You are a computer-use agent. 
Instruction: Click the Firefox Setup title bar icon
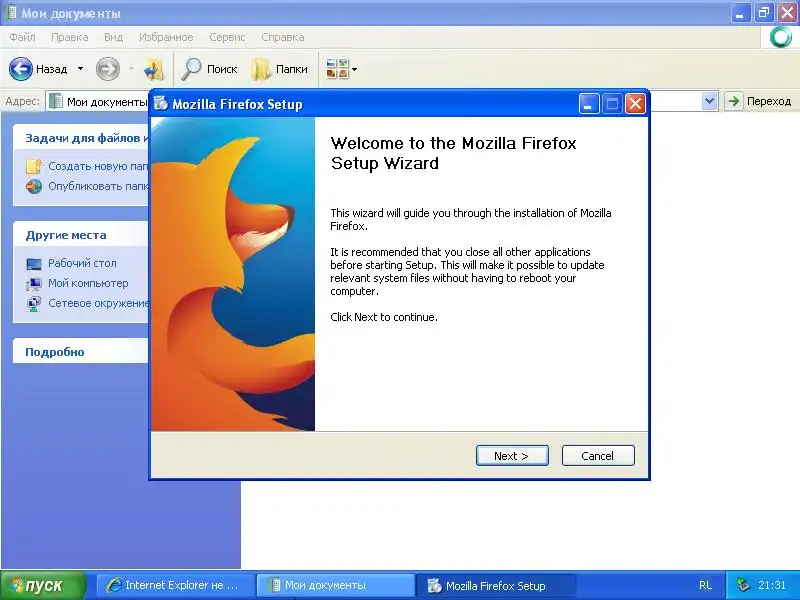click(161, 104)
